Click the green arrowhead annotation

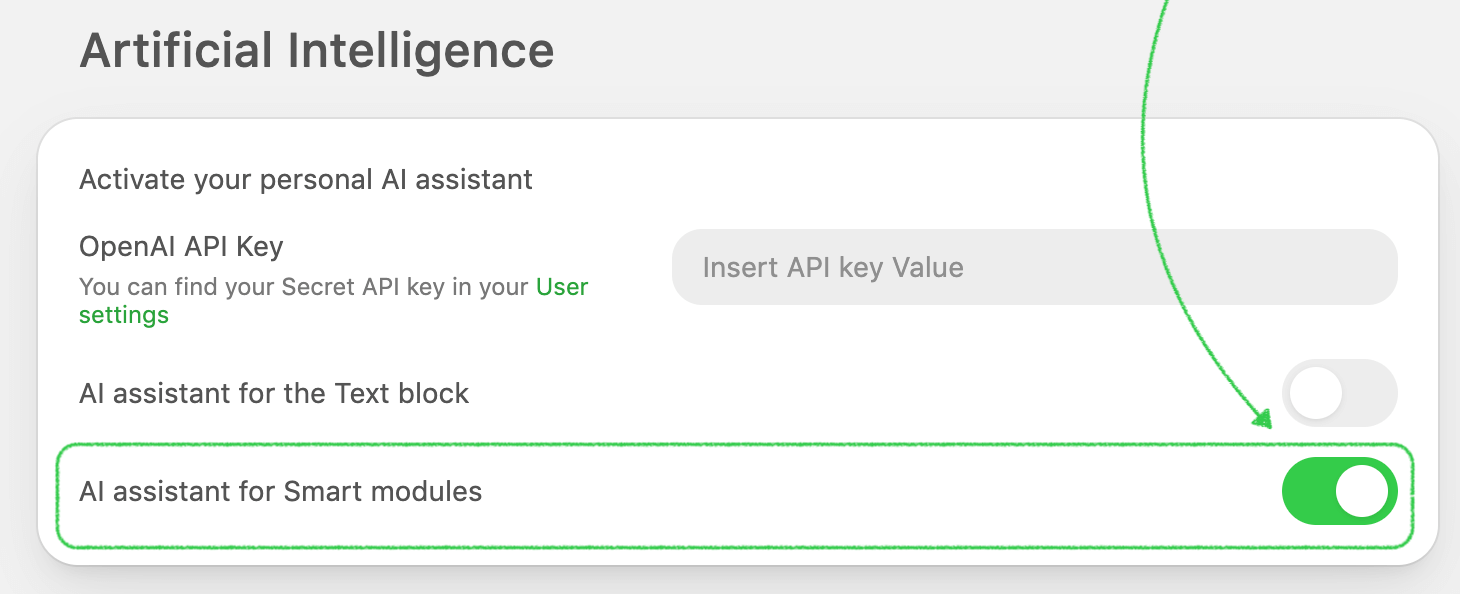pos(1262,418)
